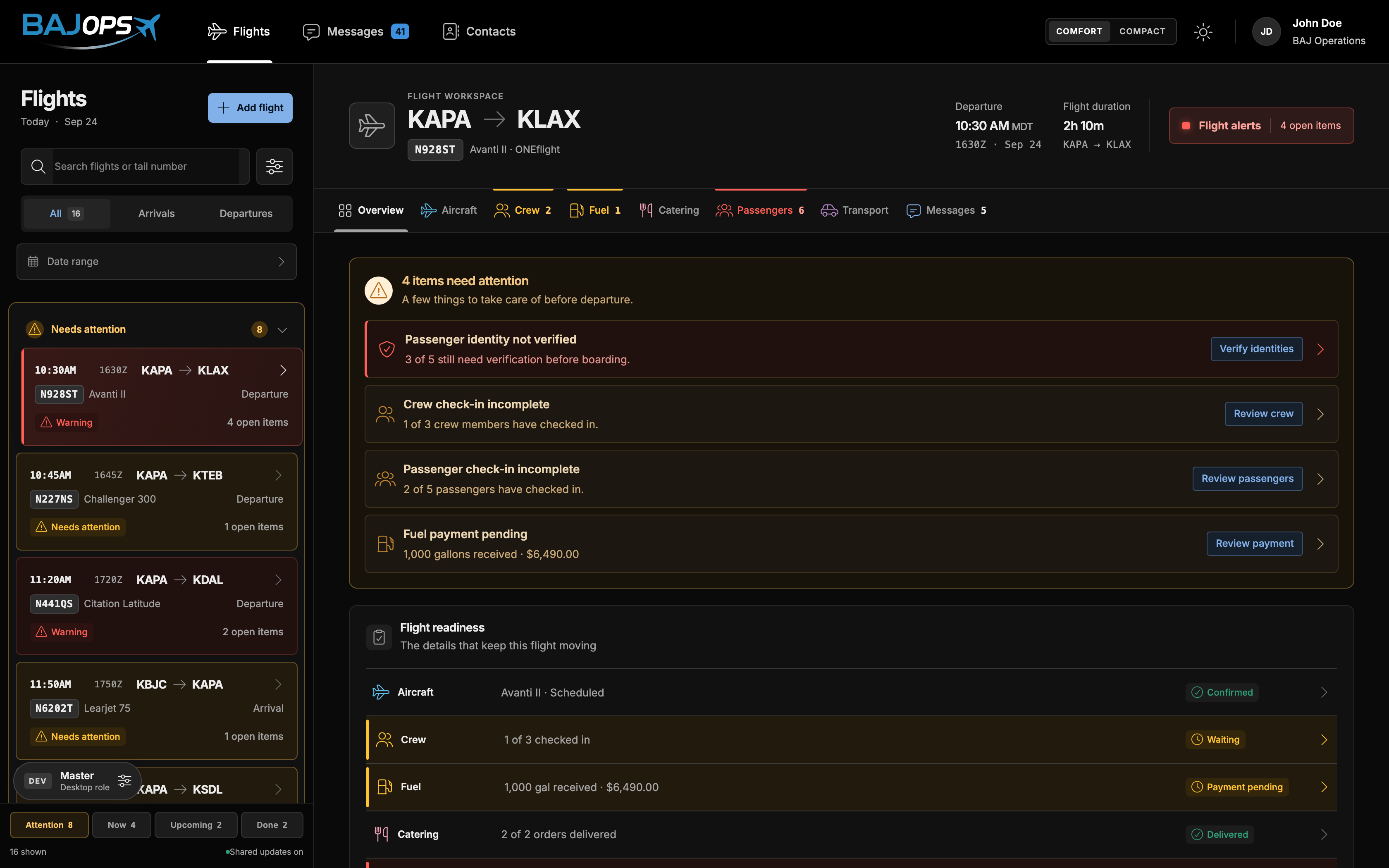
Task: Collapse the Needs attention group
Action: click(x=282, y=329)
